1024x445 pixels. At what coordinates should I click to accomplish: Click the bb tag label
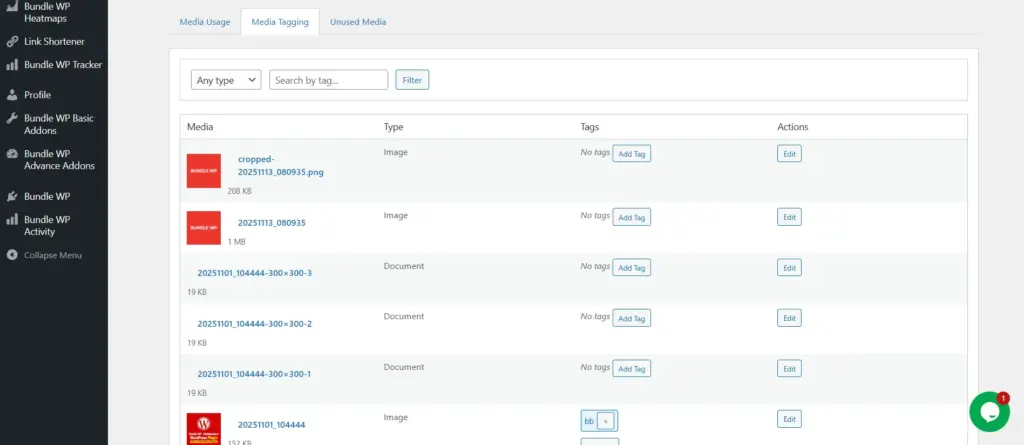click(x=589, y=421)
